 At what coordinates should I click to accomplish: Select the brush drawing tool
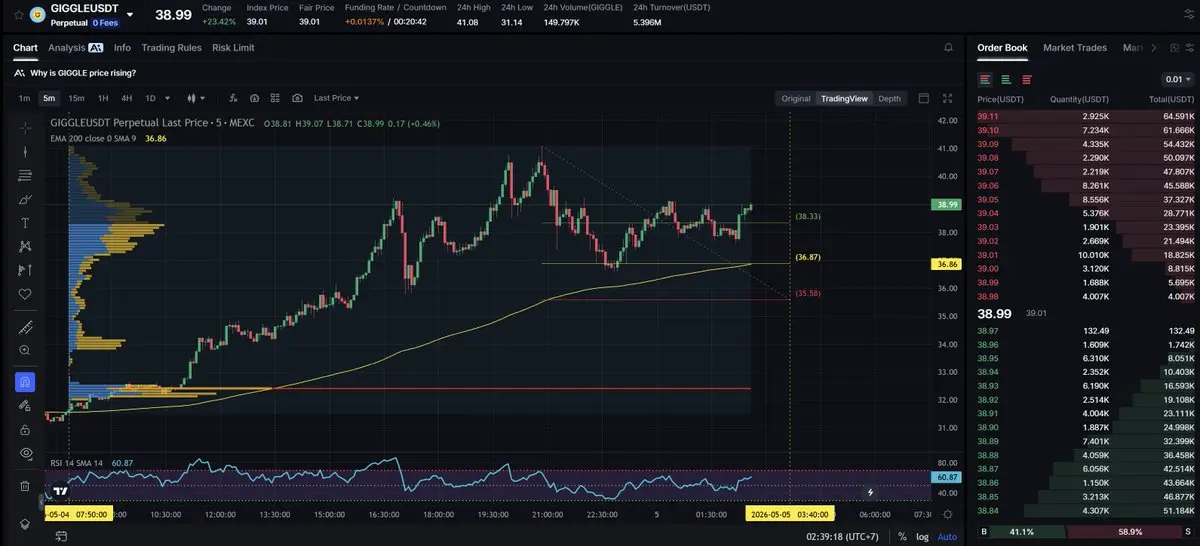coord(26,199)
